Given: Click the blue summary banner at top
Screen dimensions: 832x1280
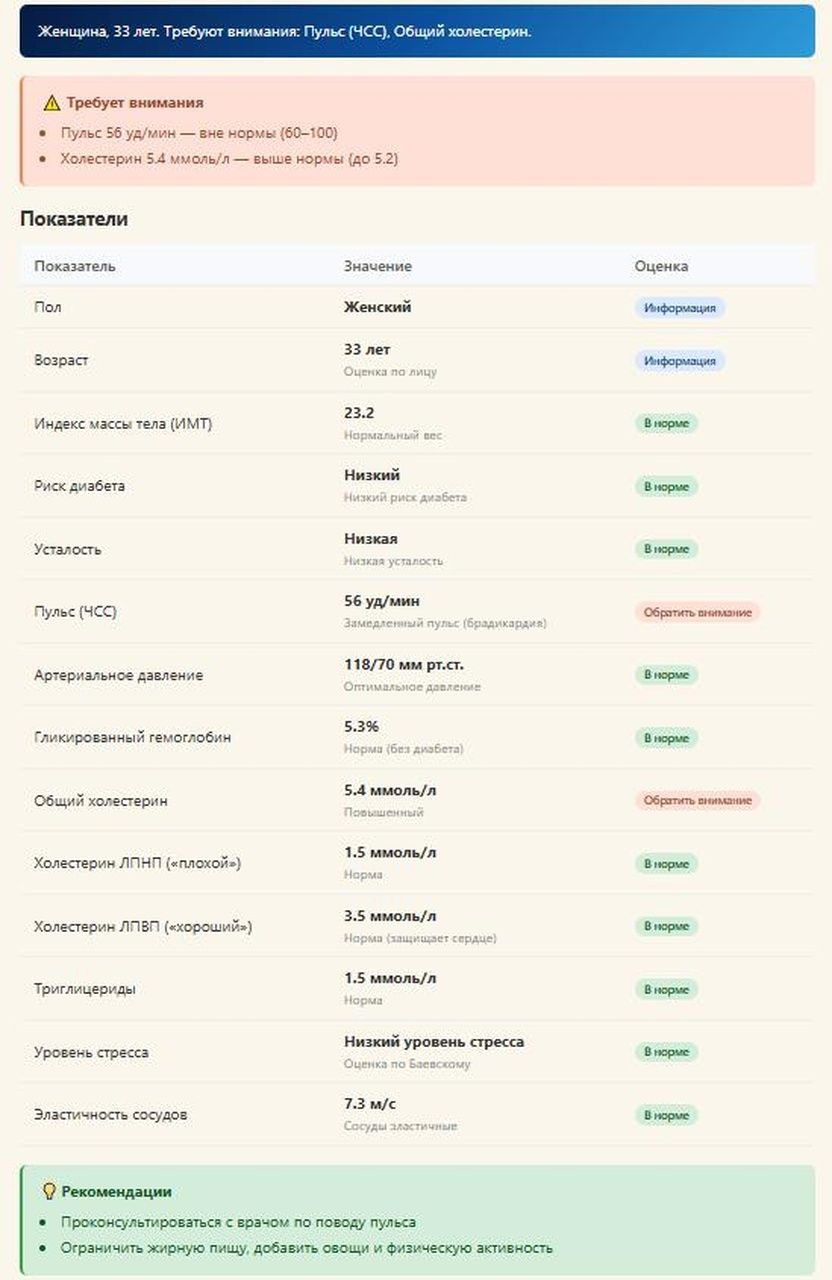Looking at the screenshot, I should (417, 31).
